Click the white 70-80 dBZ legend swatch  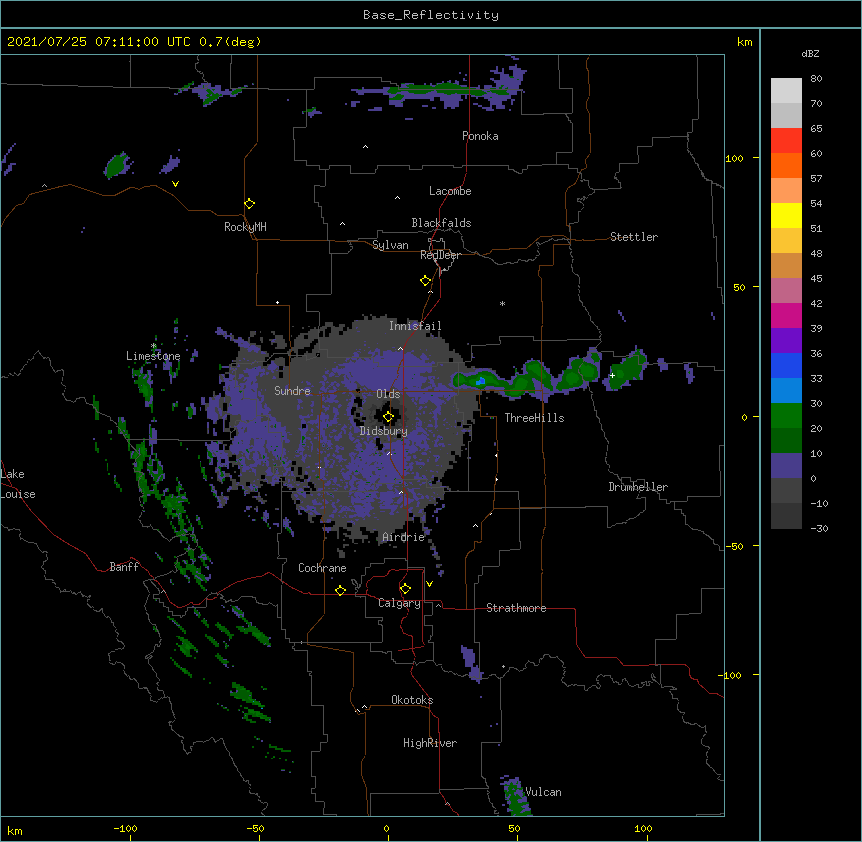(786, 91)
